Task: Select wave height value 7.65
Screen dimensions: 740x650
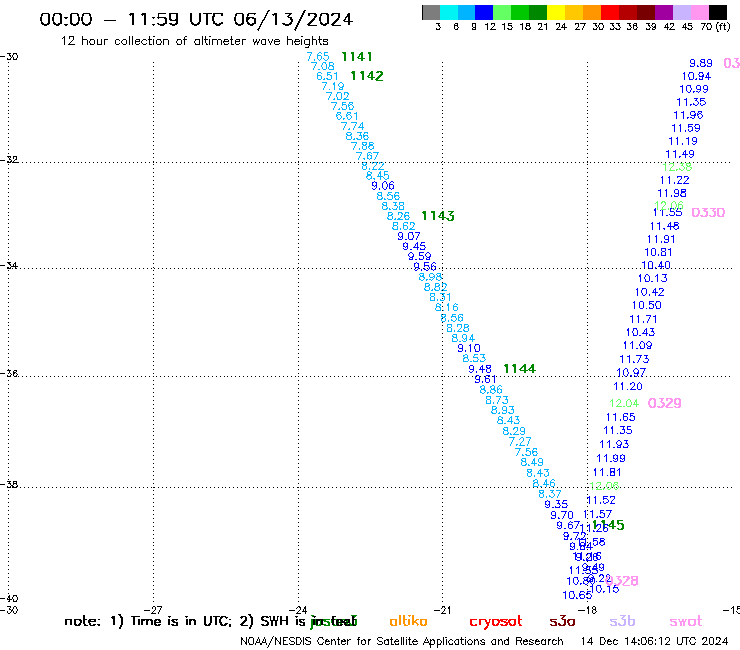Action: pos(318,57)
